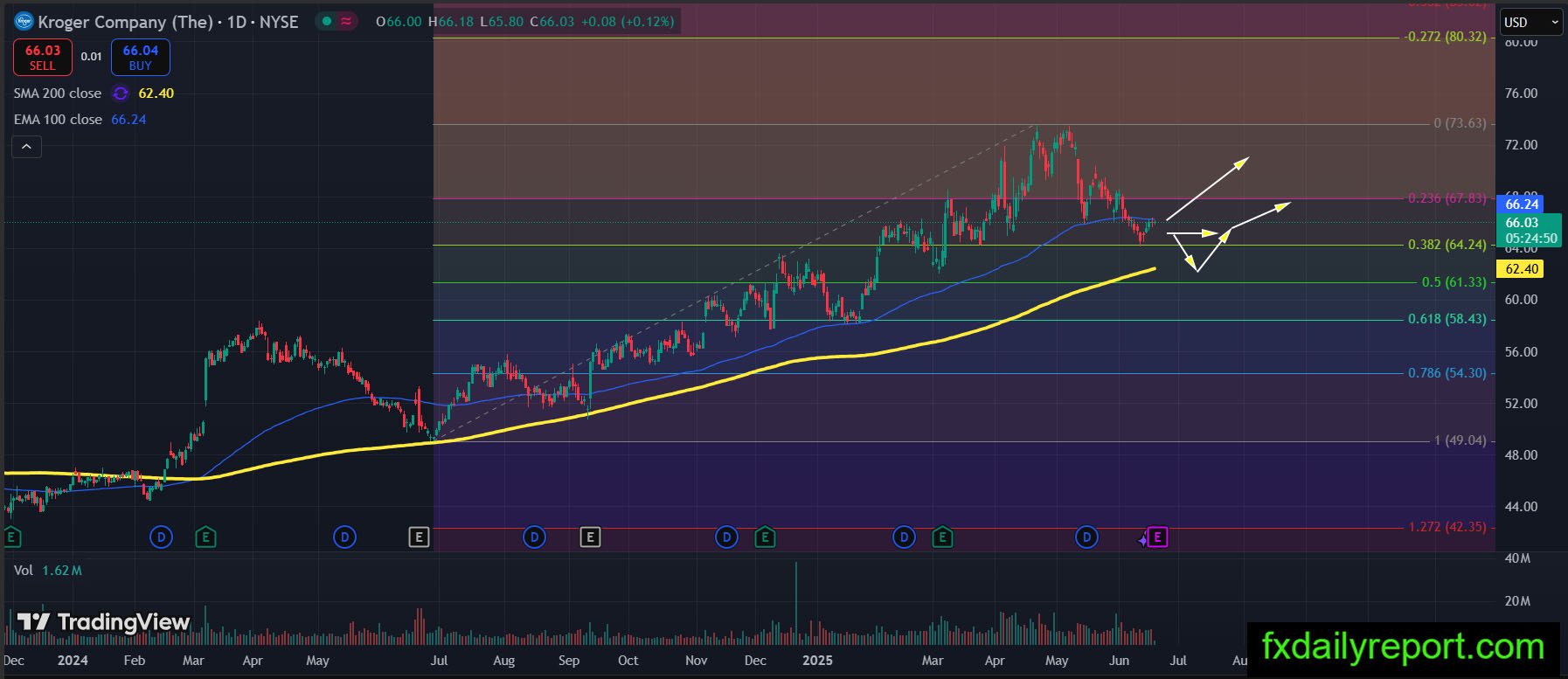The height and width of the screenshot is (679, 1568).
Task: Open the dividend marker above Feb 2024
Action: tap(161, 537)
